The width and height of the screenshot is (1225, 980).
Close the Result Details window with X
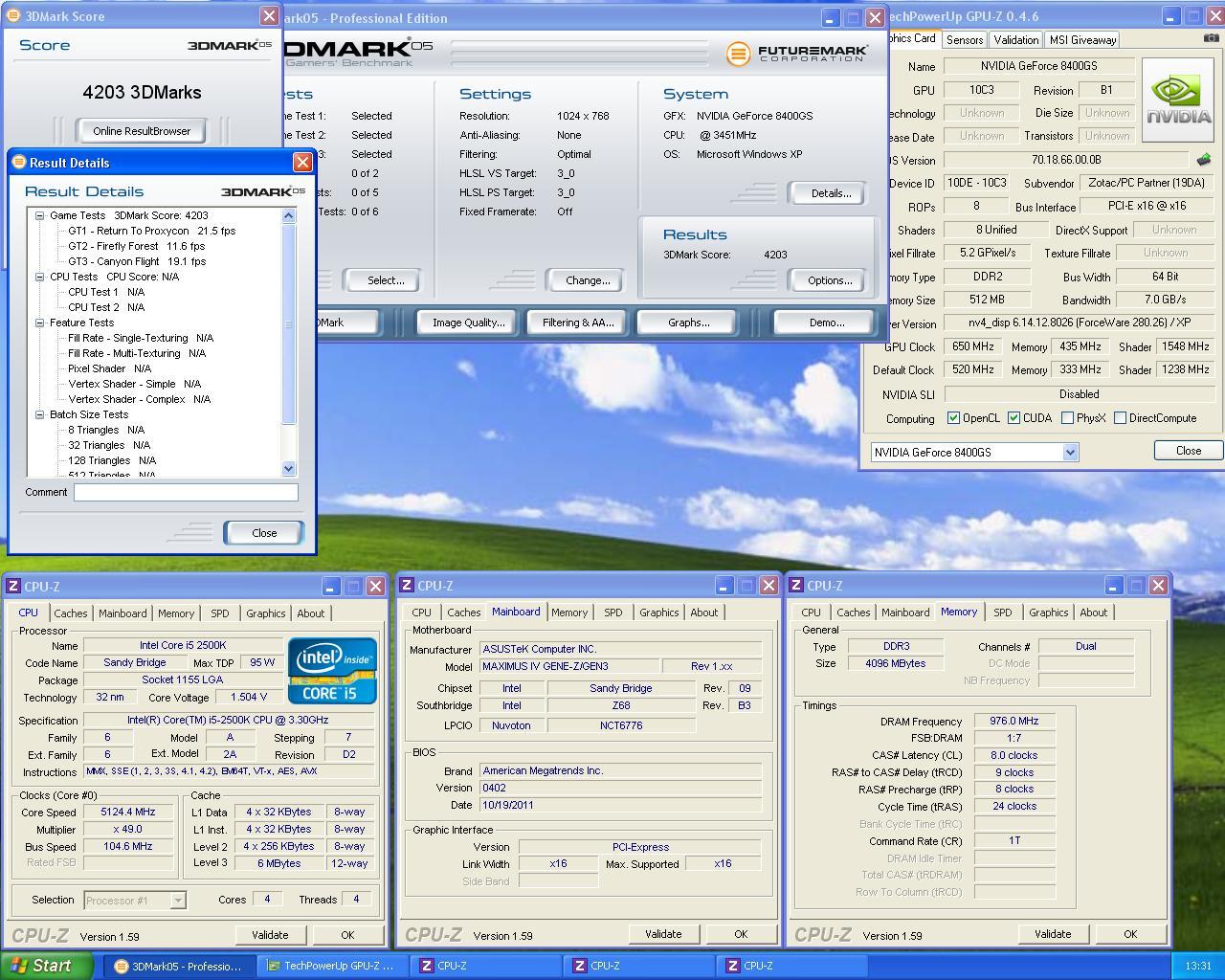(302, 163)
